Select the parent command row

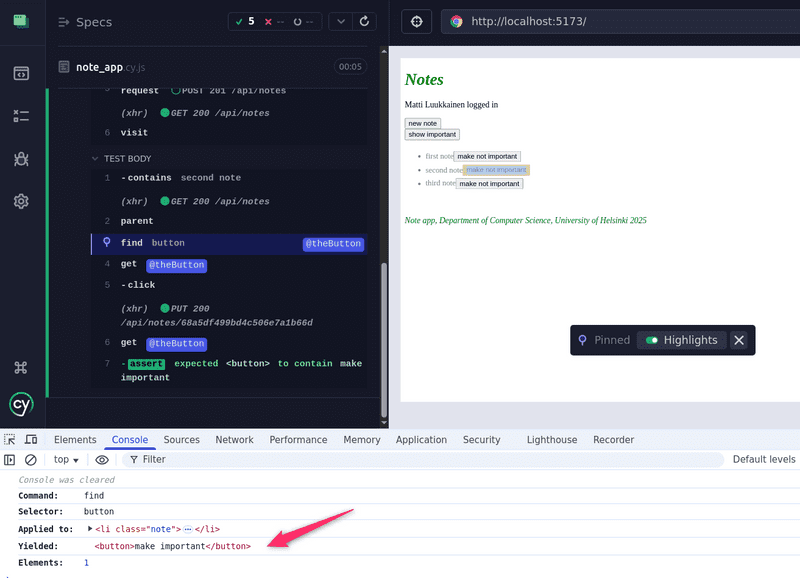(x=230, y=221)
